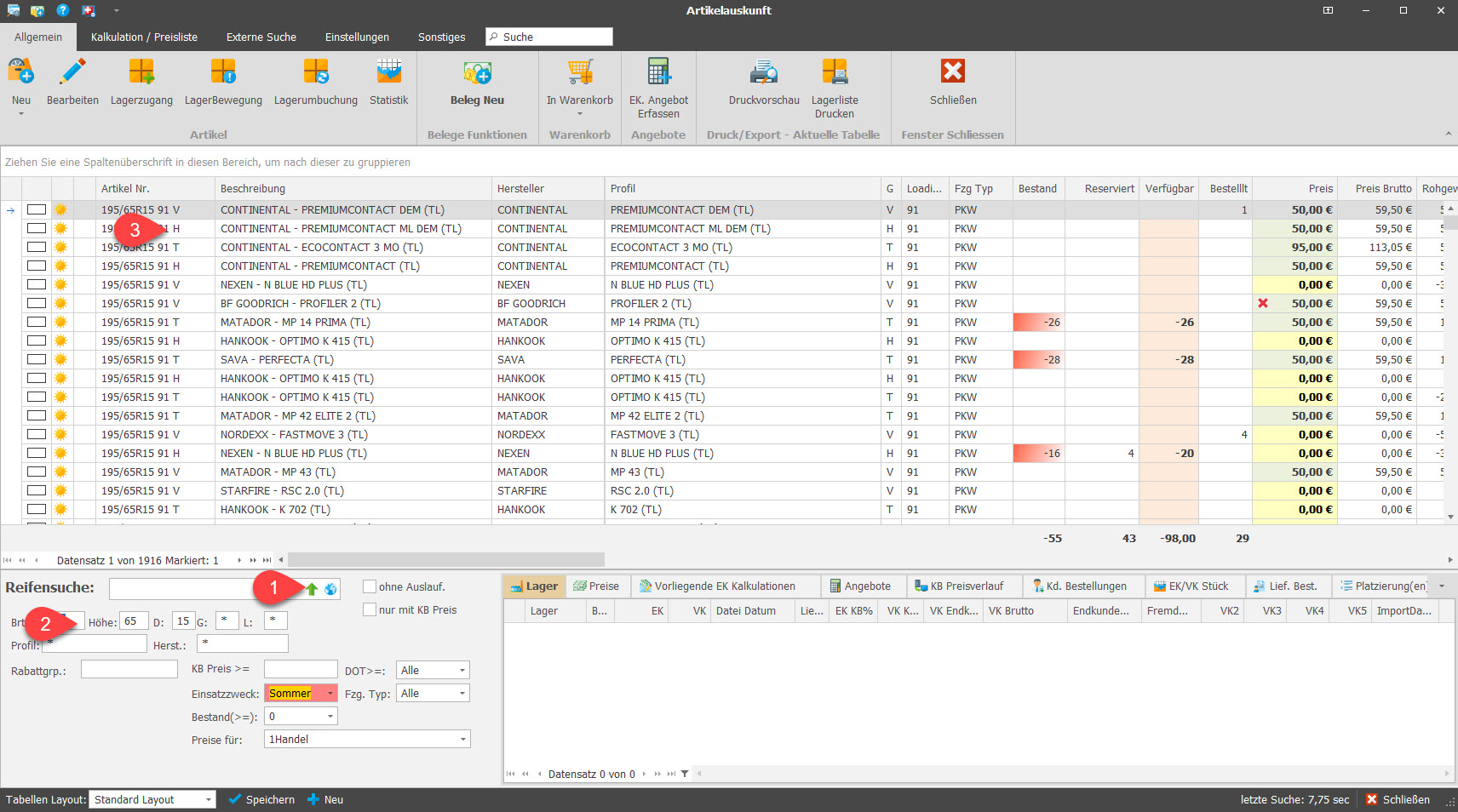Click Schließen button in status bar

click(x=1398, y=799)
